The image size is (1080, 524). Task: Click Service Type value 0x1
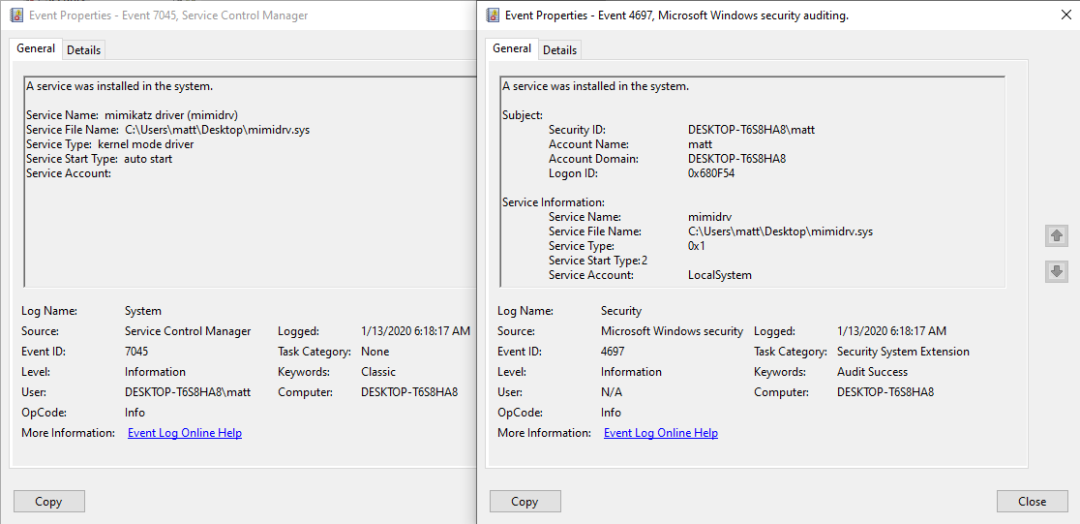point(696,245)
